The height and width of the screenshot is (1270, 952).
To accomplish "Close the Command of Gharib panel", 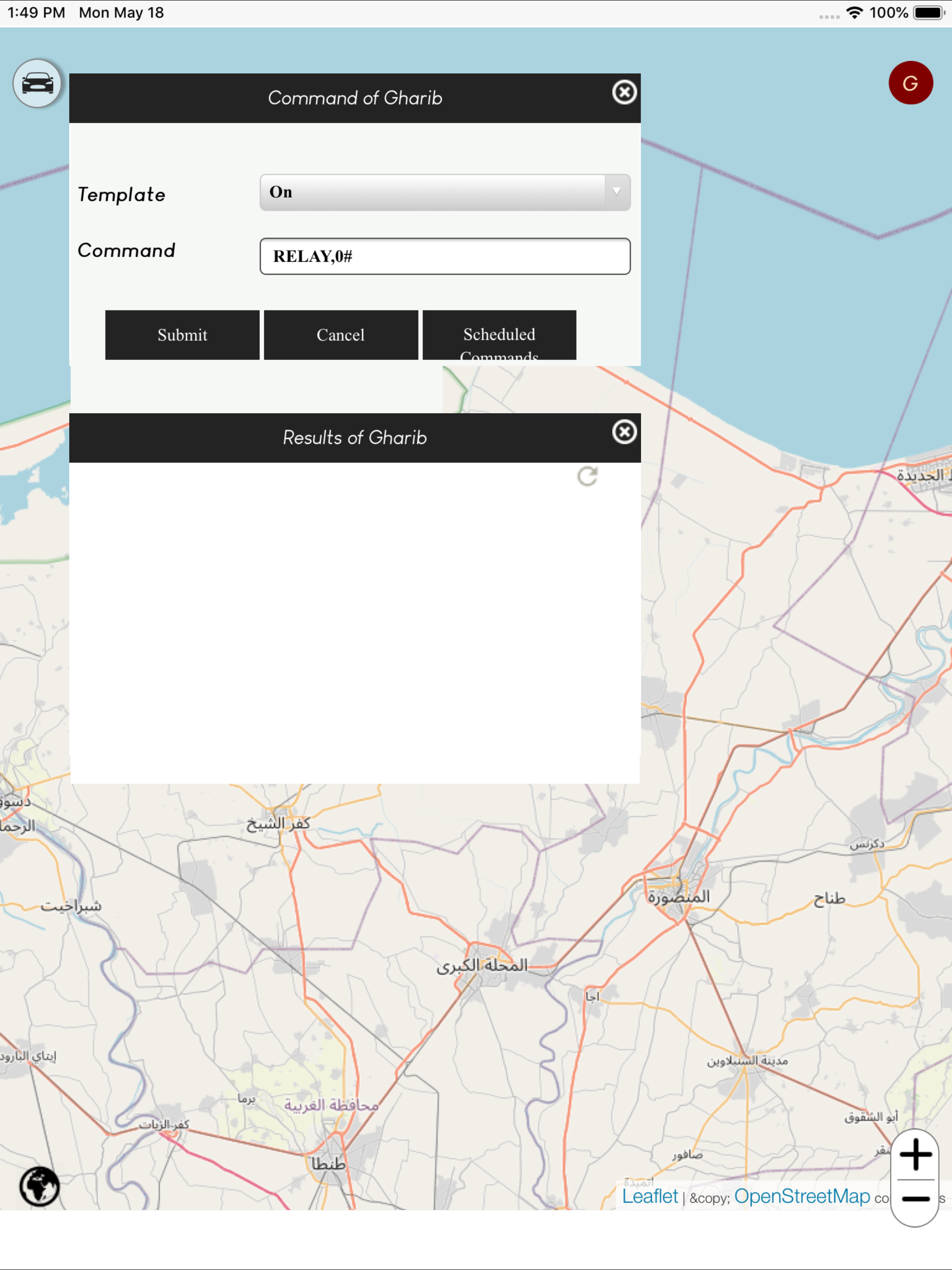I will coord(624,93).
